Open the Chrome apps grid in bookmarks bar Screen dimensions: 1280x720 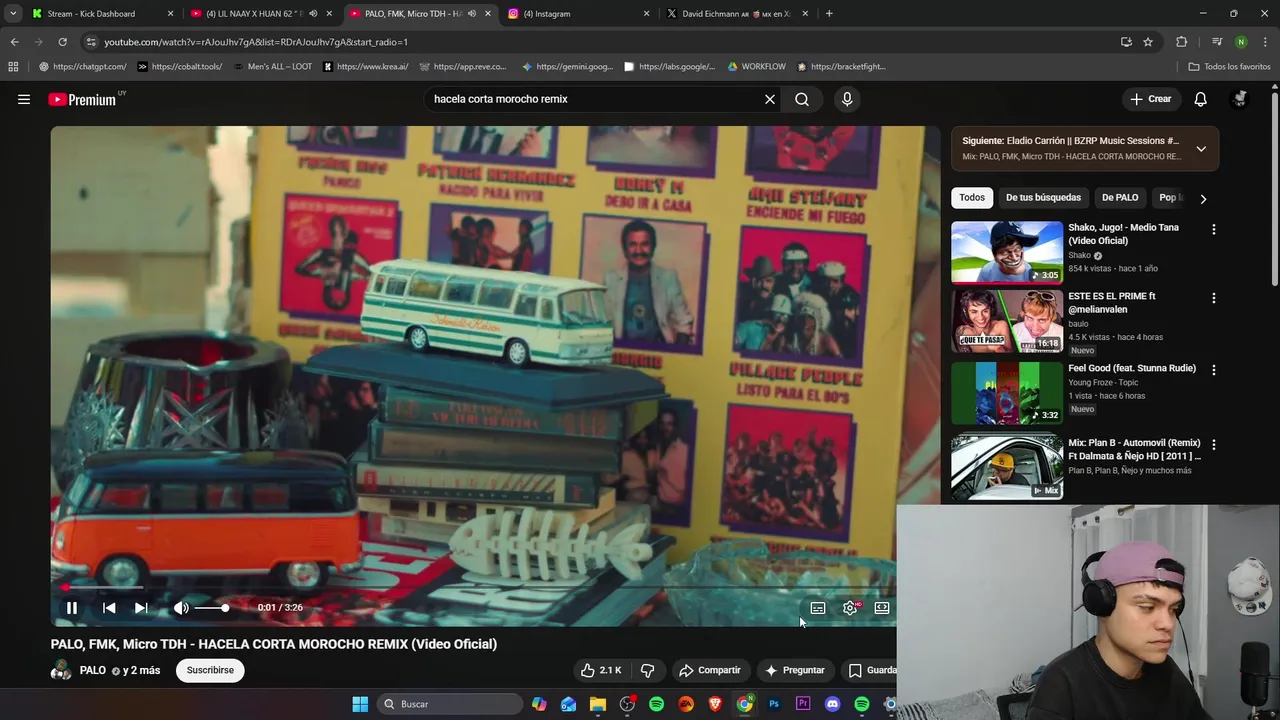[x=13, y=67]
